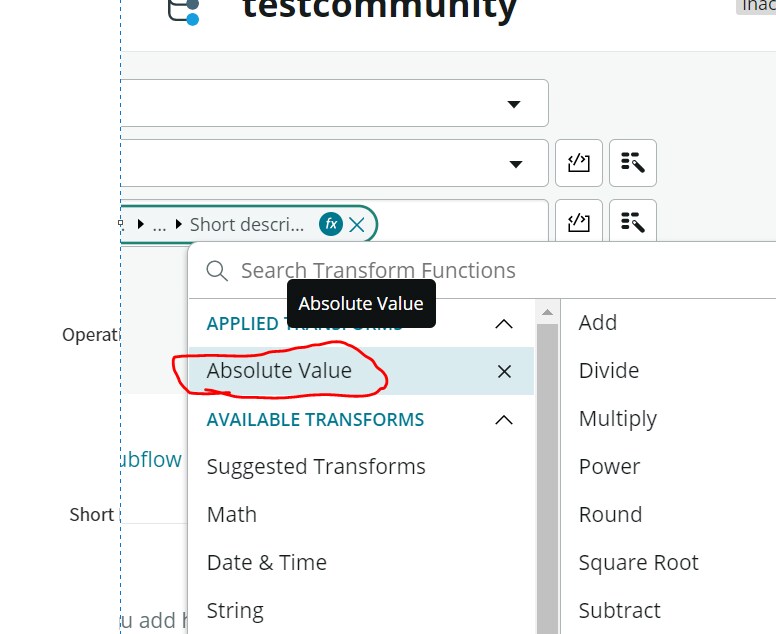
Task: Pick the Square Root transform
Action: (x=638, y=562)
